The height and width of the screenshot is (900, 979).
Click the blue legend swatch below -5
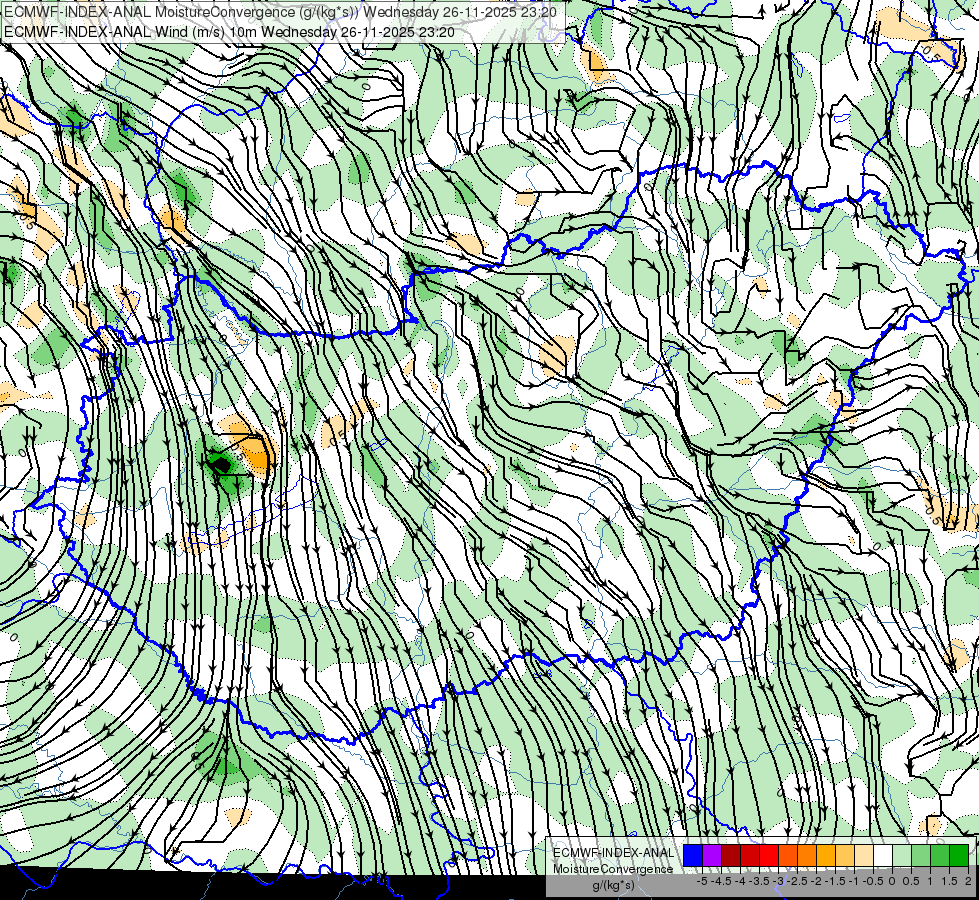click(x=693, y=855)
